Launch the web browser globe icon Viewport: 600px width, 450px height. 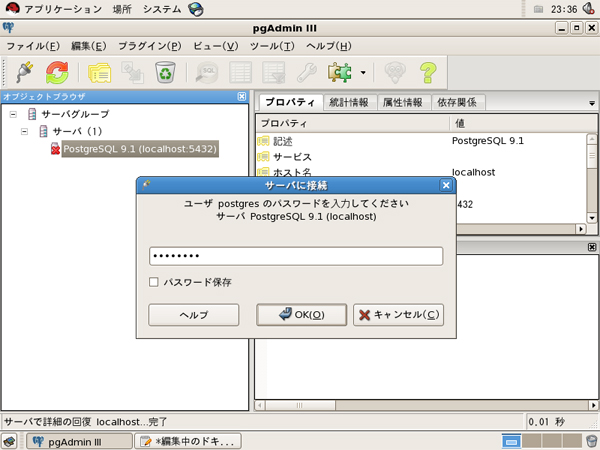coord(196,9)
